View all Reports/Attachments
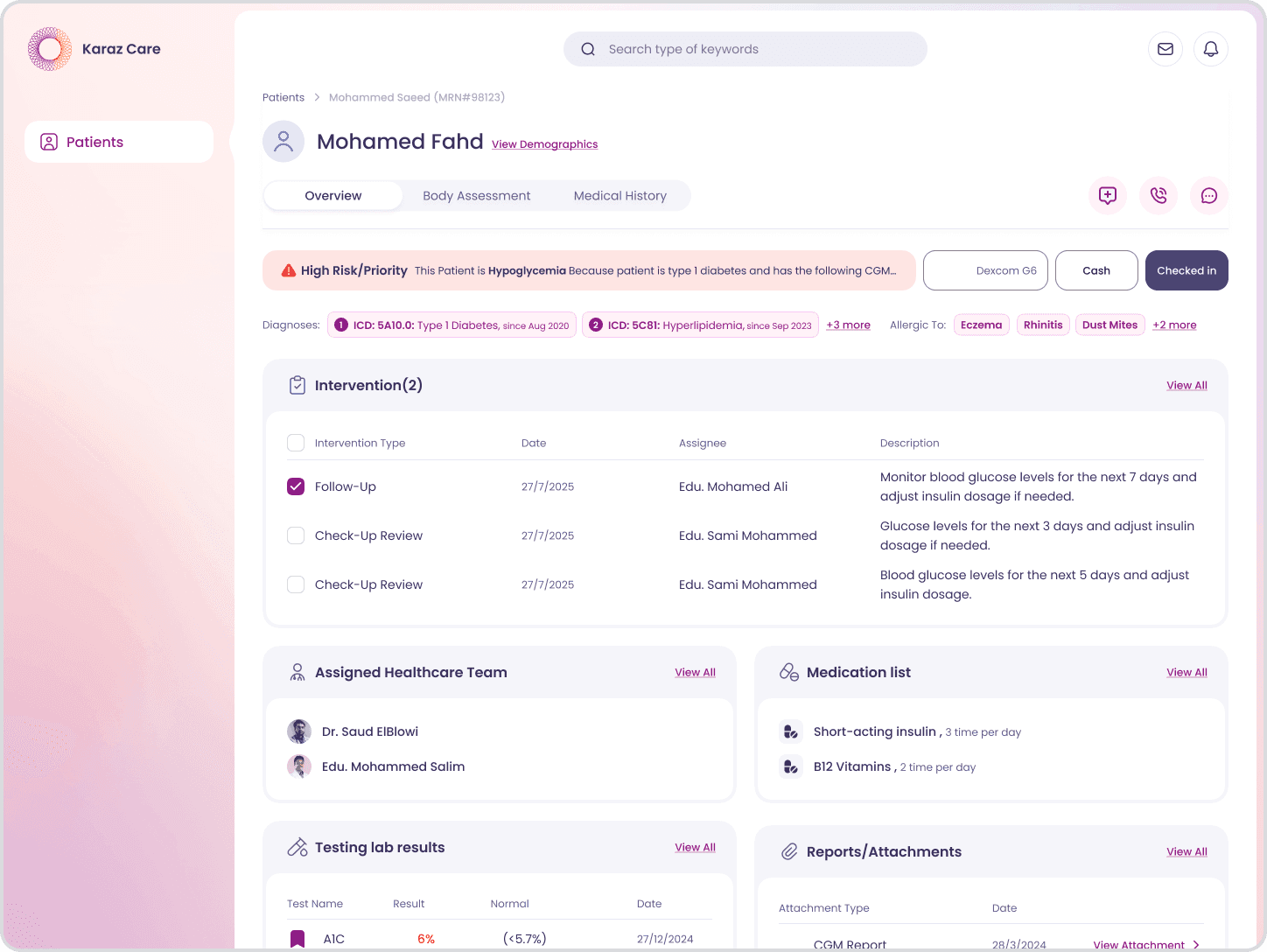Viewport: 1267px width, 952px height. (x=1186, y=851)
